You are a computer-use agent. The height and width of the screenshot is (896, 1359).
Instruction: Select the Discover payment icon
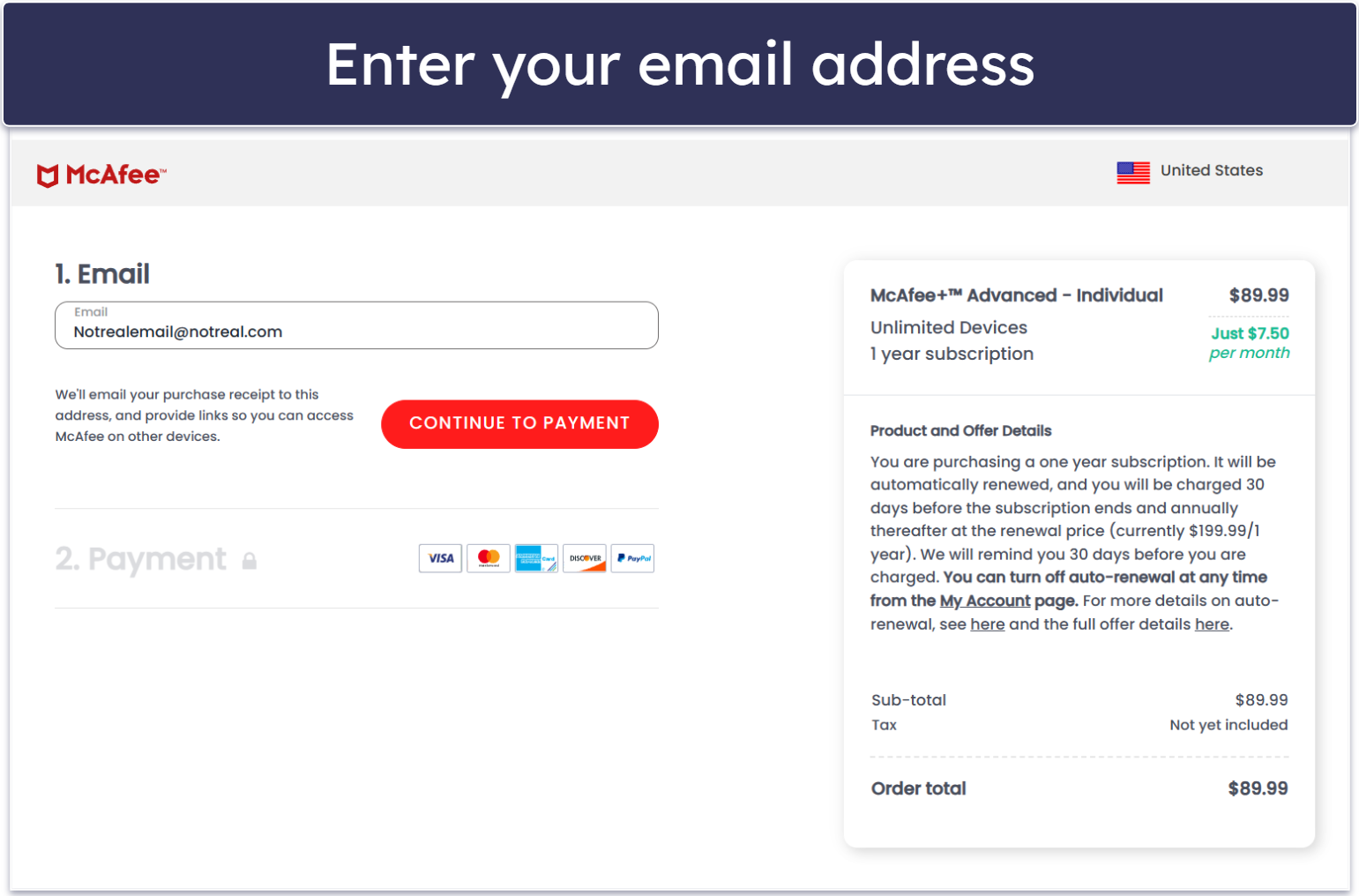click(x=585, y=557)
